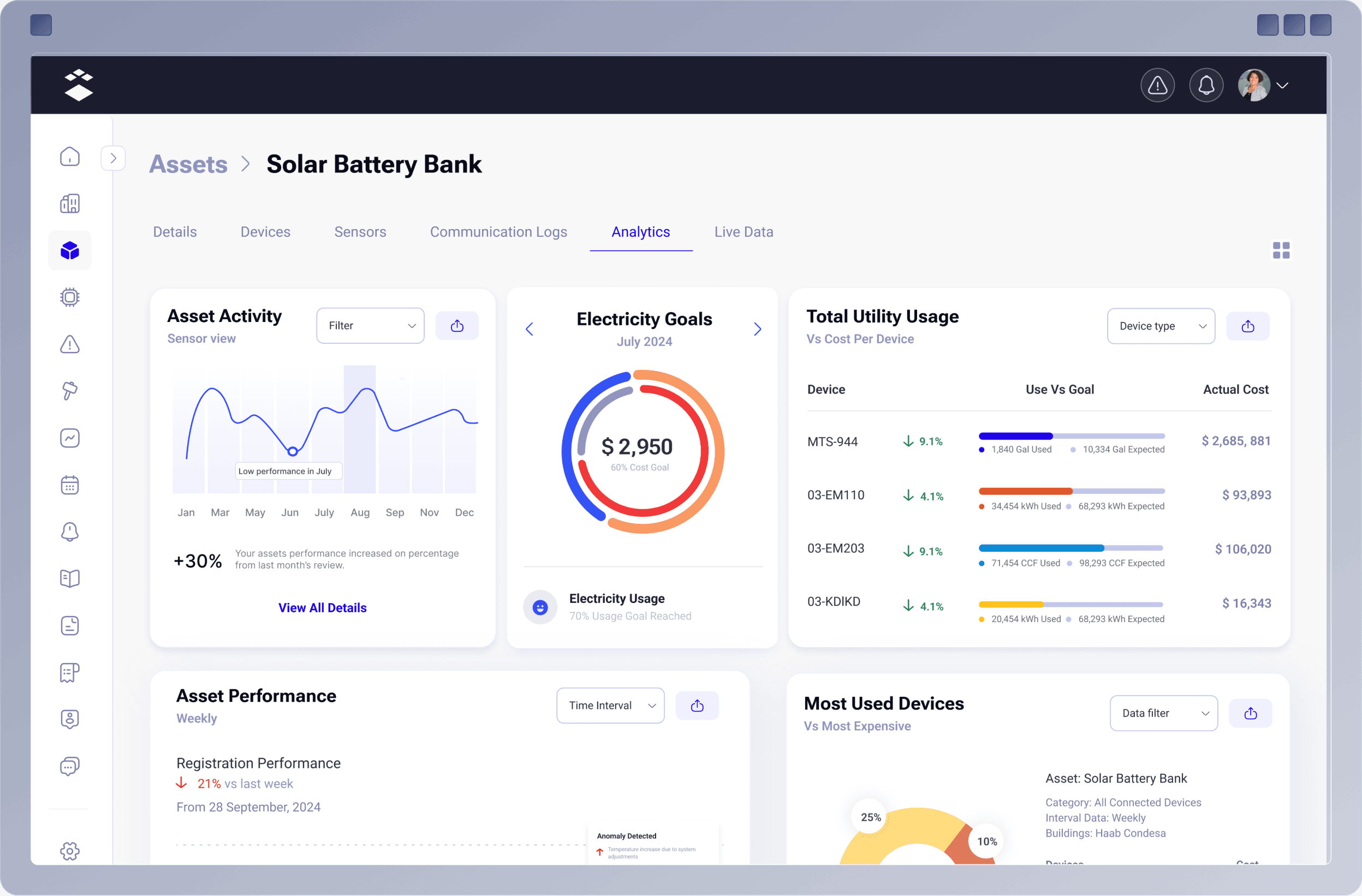Viewport: 1362px width, 896px height.
Task: View alerts via the sidebar warning triangle icon
Action: 69,344
